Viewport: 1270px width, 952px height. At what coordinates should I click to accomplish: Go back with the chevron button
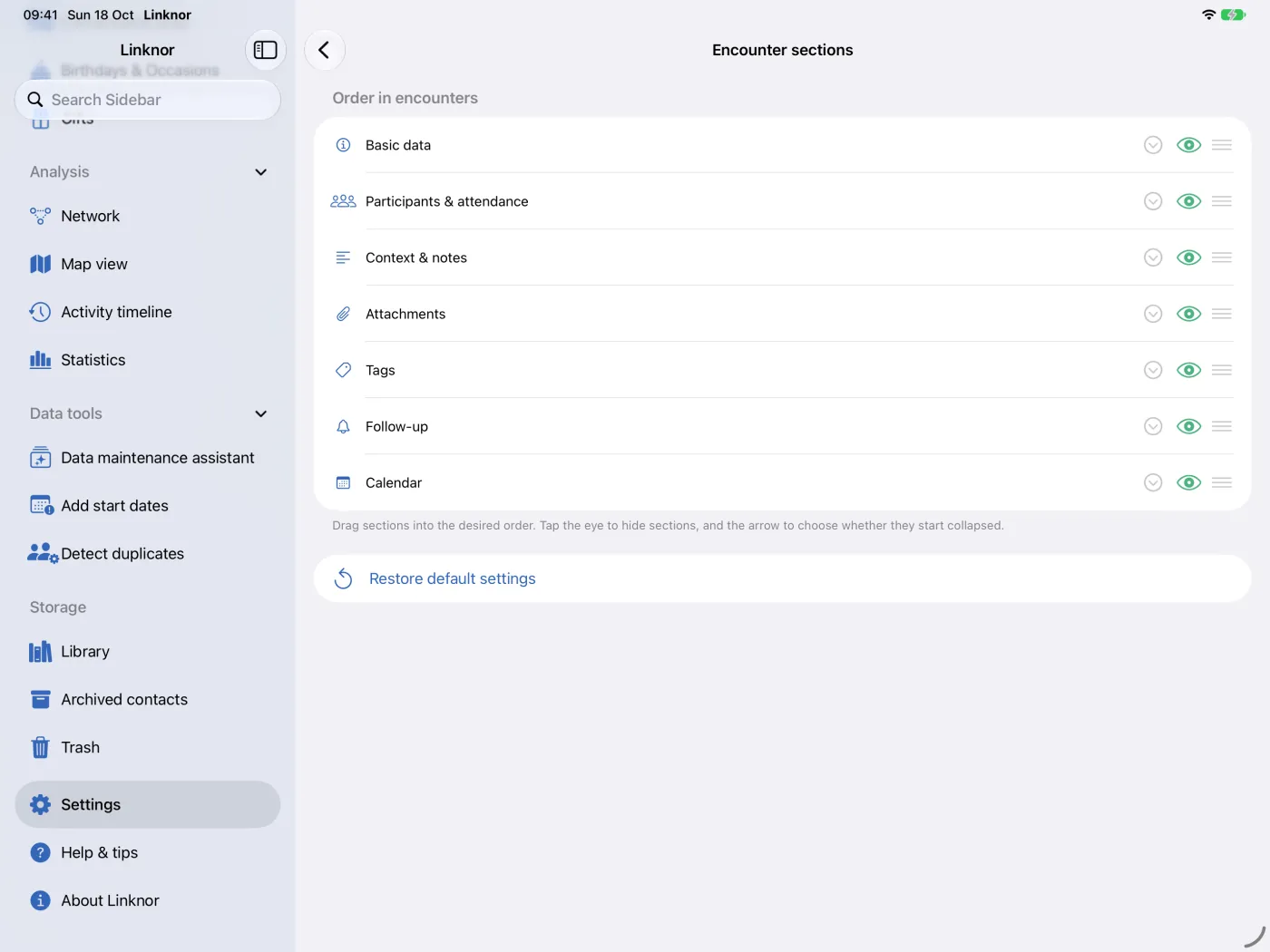click(x=325, y=50)
